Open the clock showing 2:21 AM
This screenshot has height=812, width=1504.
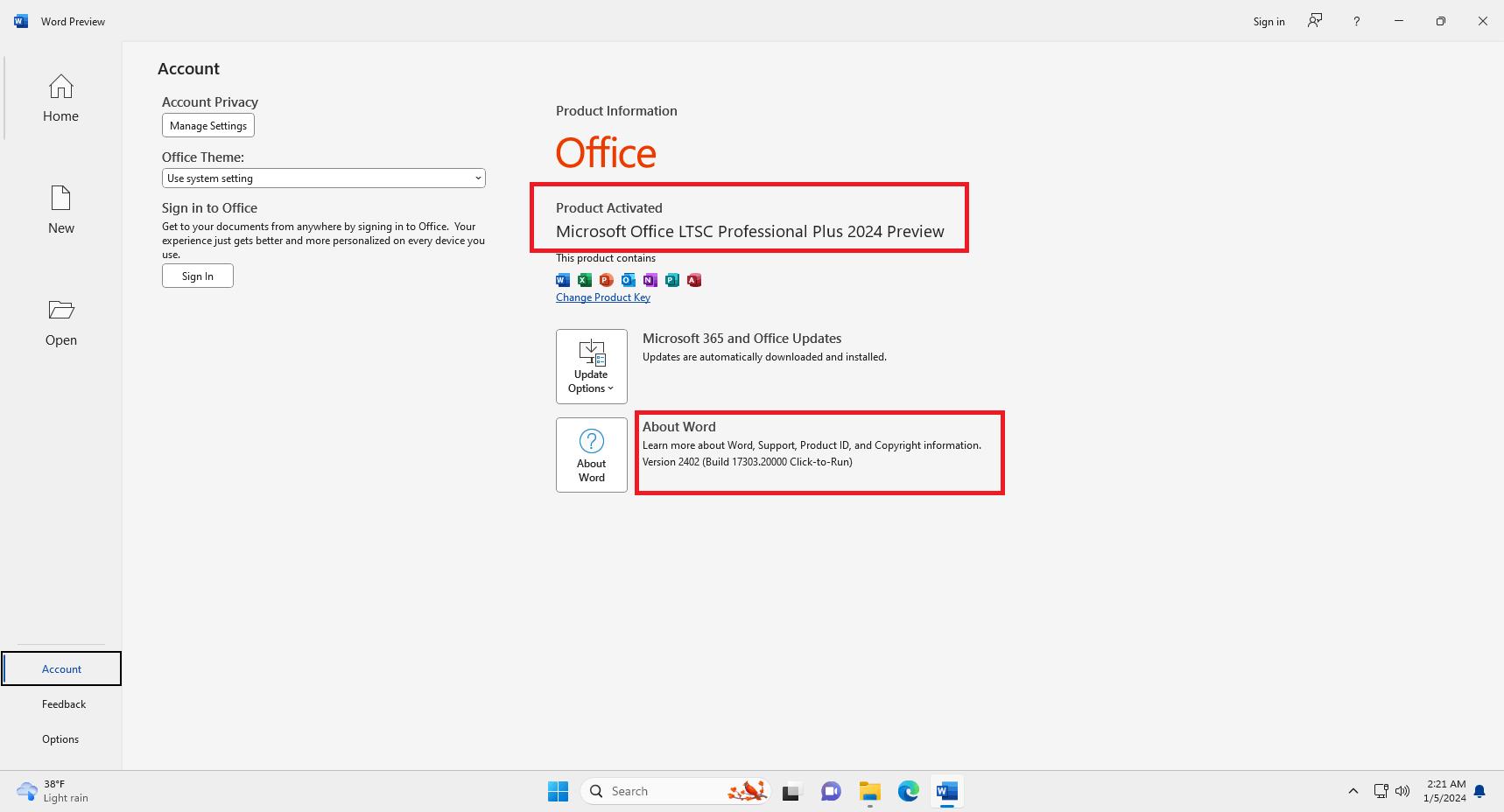pos(1444,791)
